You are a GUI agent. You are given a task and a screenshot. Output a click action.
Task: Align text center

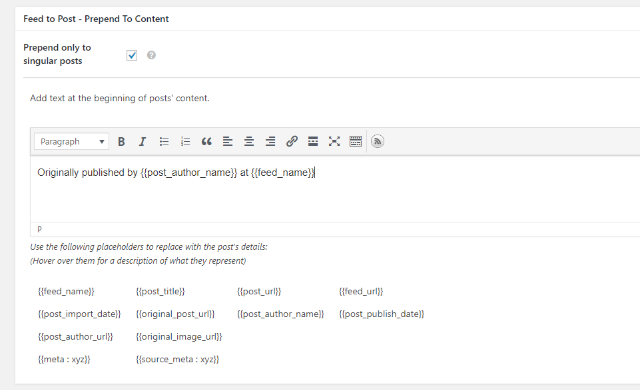click(249, 142)
